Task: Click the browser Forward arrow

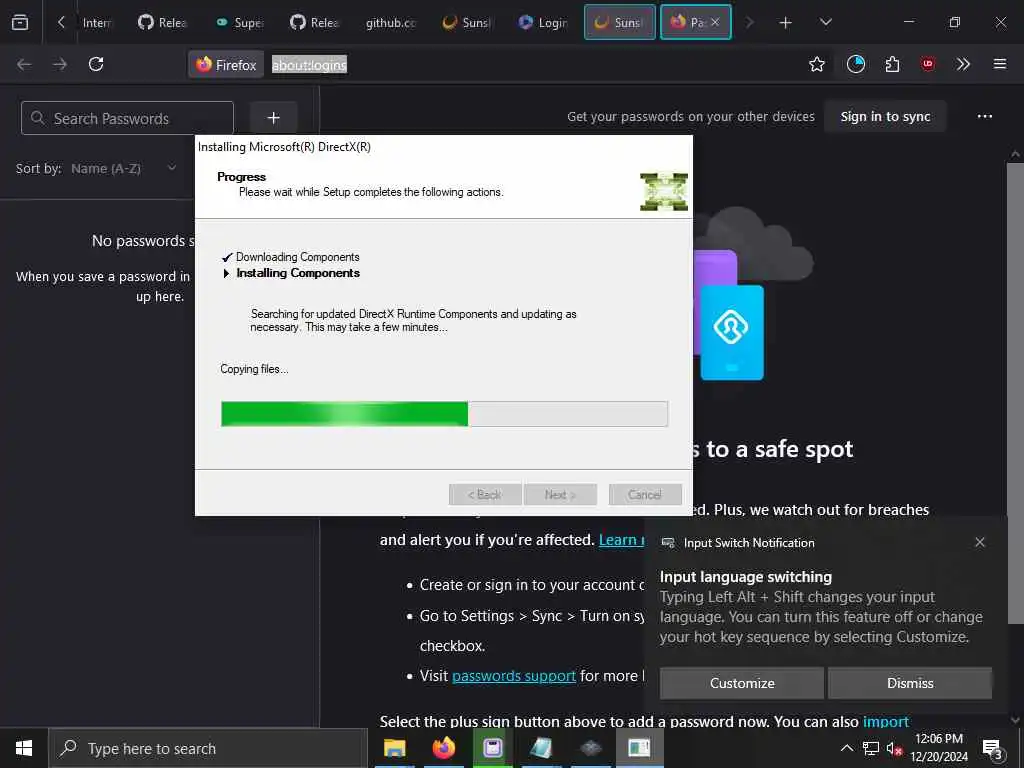Action: pos(60,64)
